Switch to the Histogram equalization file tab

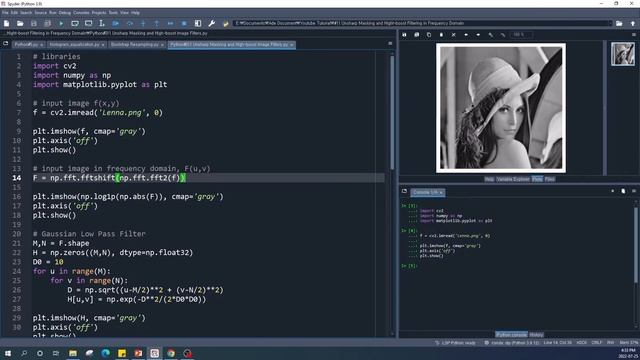(76, 44)
